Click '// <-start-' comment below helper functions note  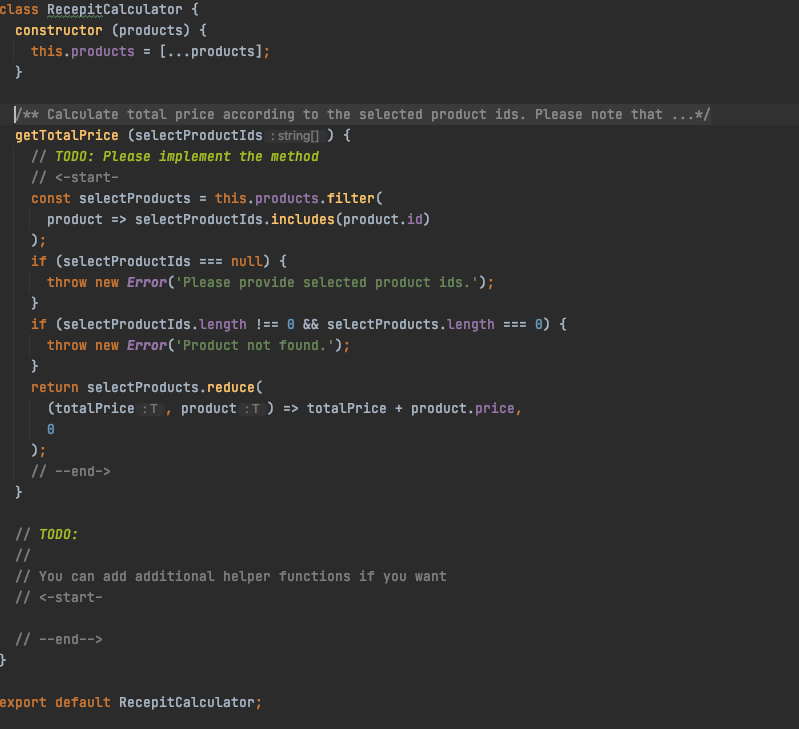(59, 597)
